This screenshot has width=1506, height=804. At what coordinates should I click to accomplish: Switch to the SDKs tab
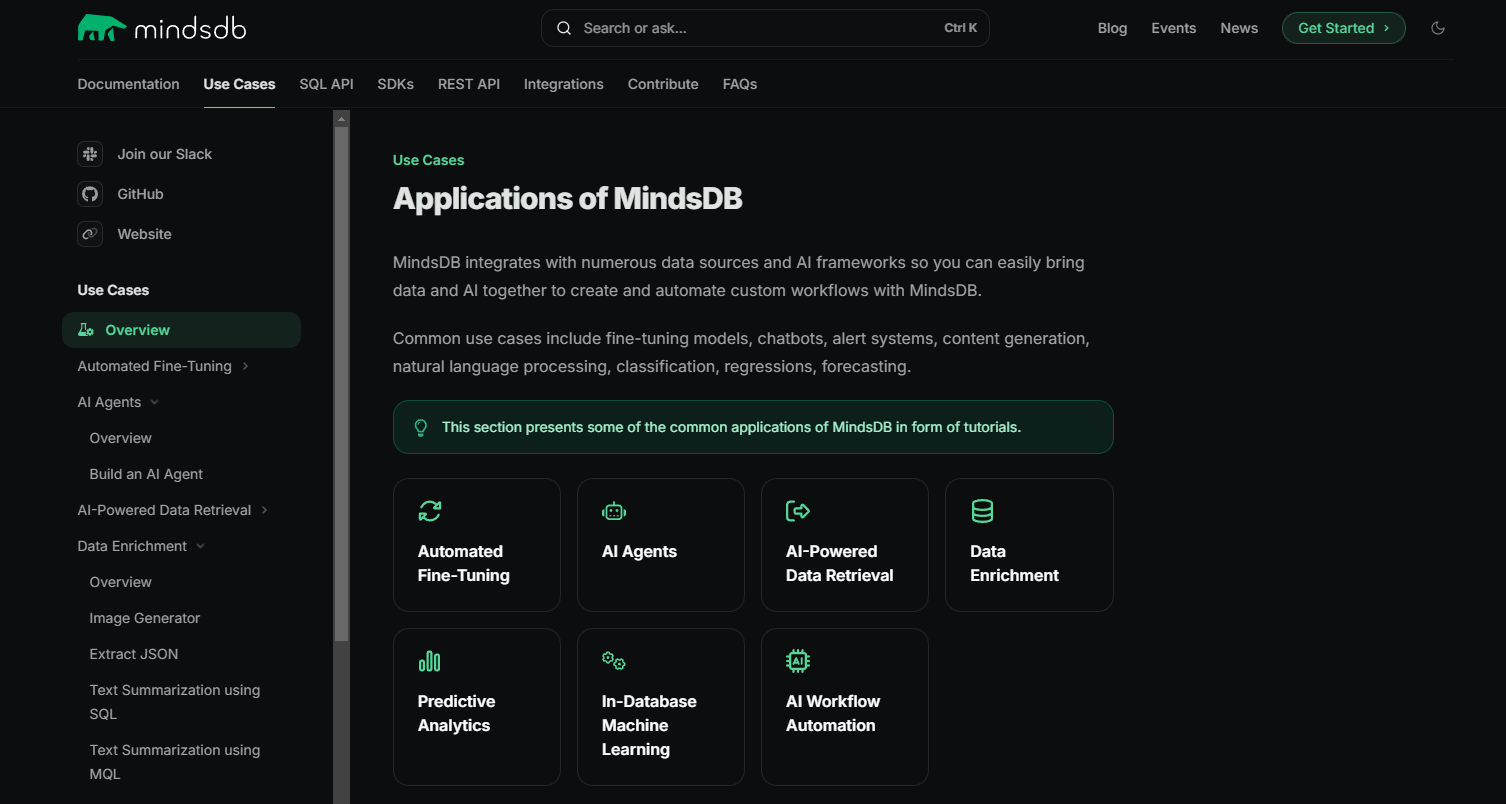click(x=395, y=84)
